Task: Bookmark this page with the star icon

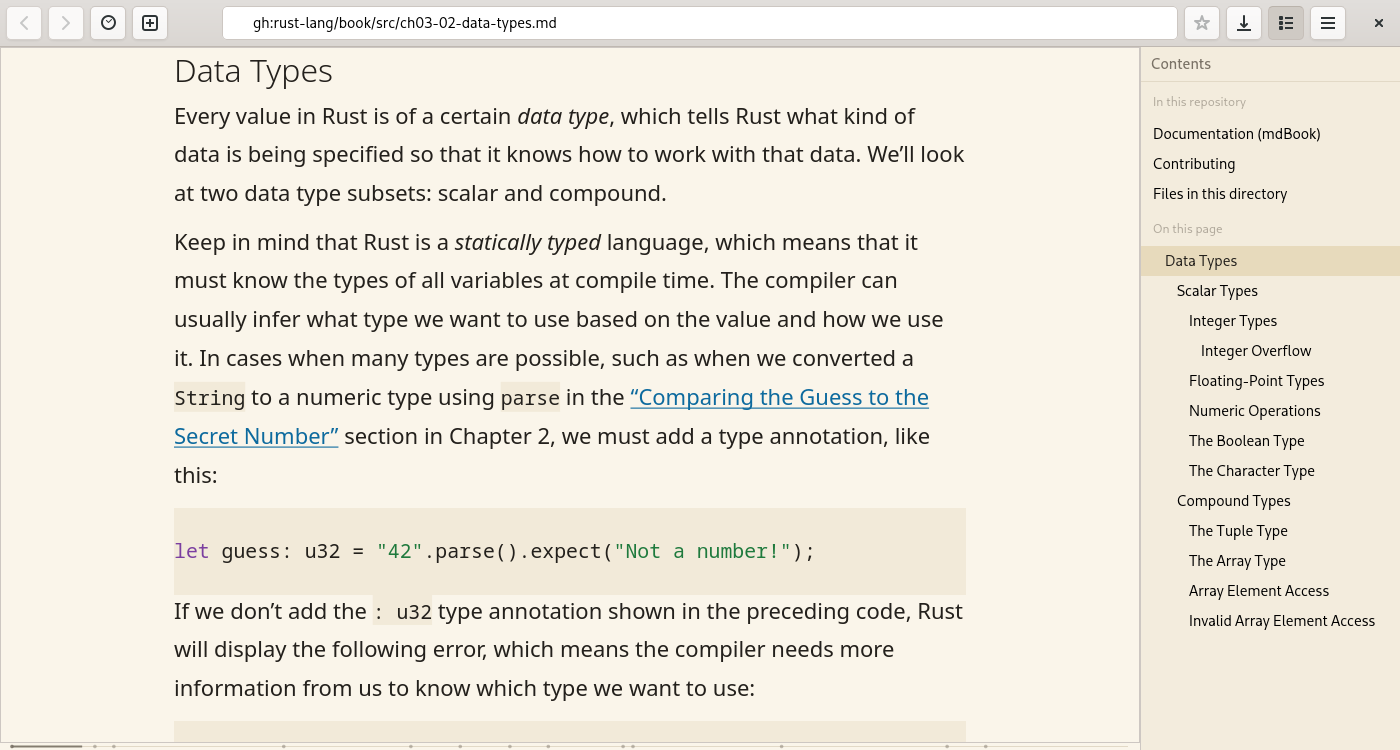Action: click(x=1202, y=23)
